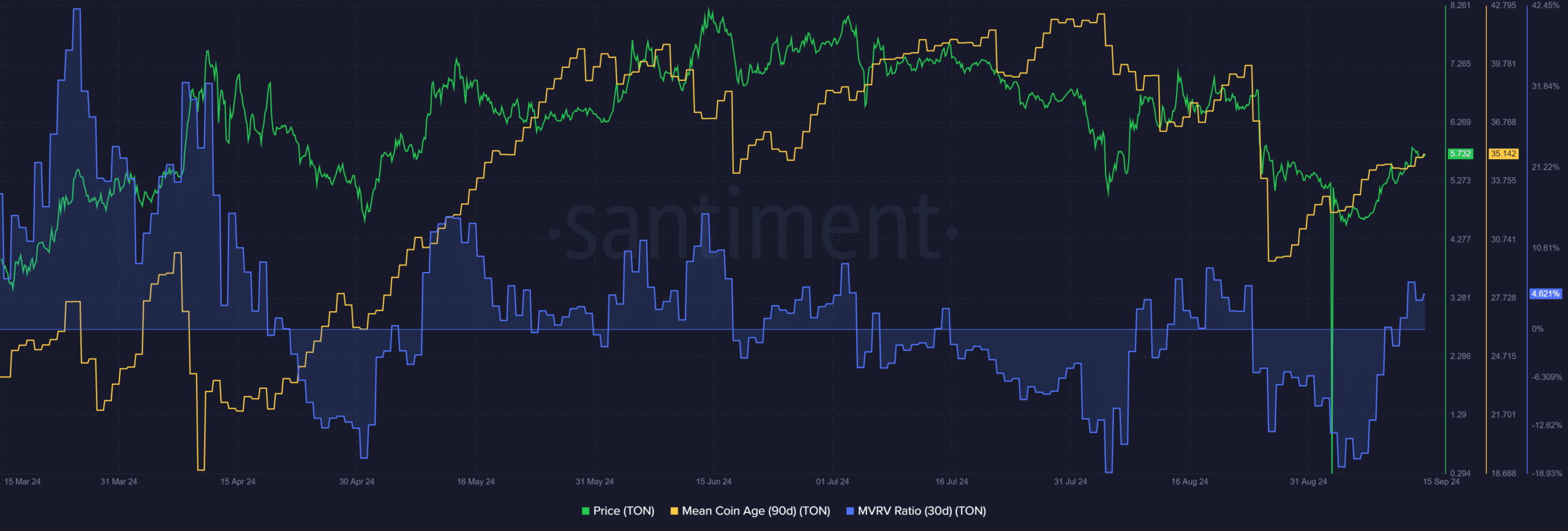Click the -12.62% MVRV axis value

pyautogui.click(x=1547, y=425)
